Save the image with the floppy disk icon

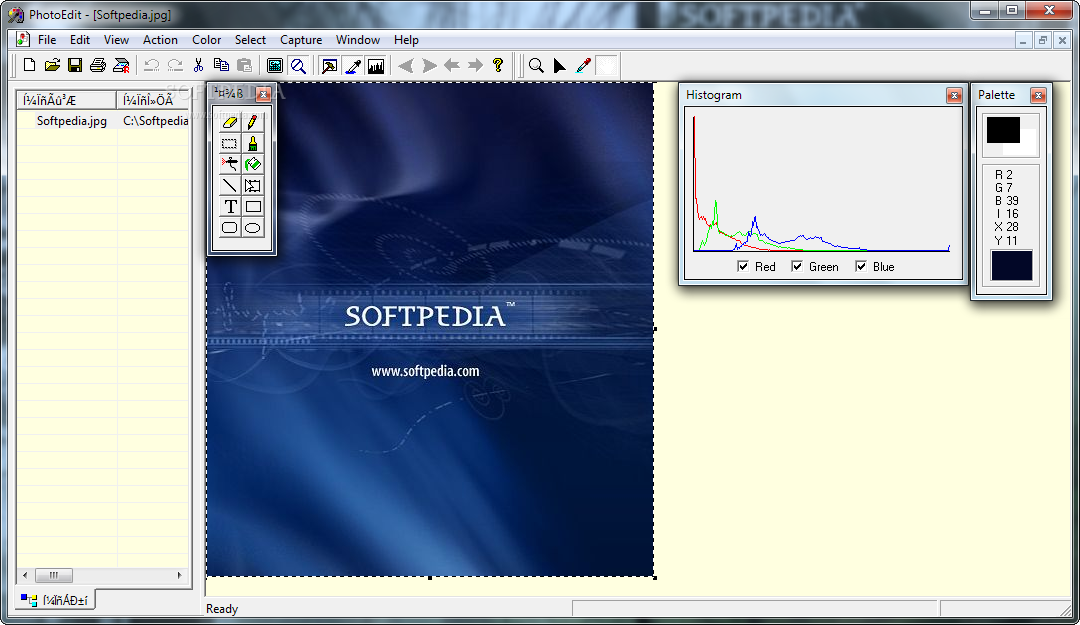74,65
